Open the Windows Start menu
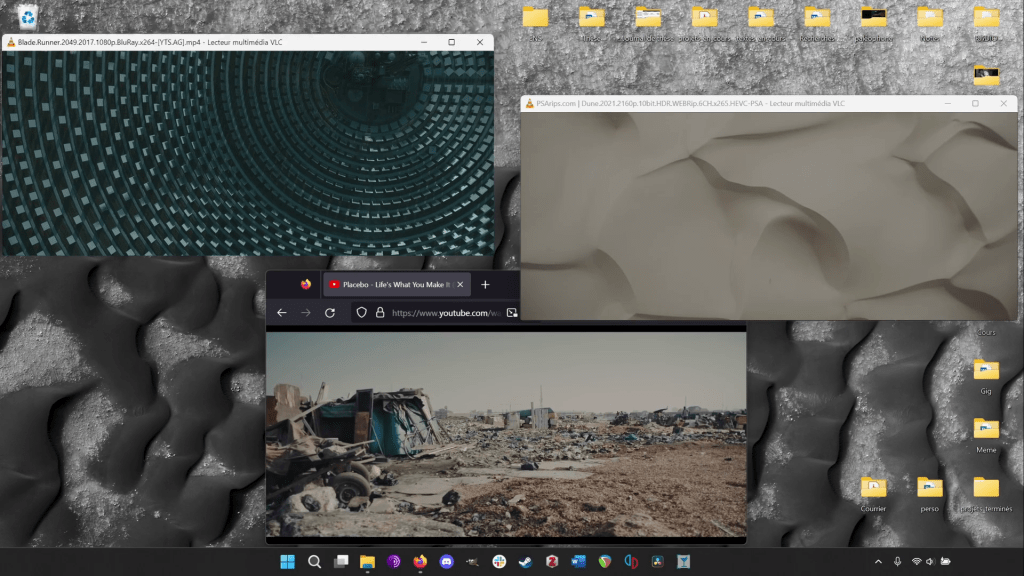Image resolution: width=1024 pixels, height=576 pixels. 288,562
